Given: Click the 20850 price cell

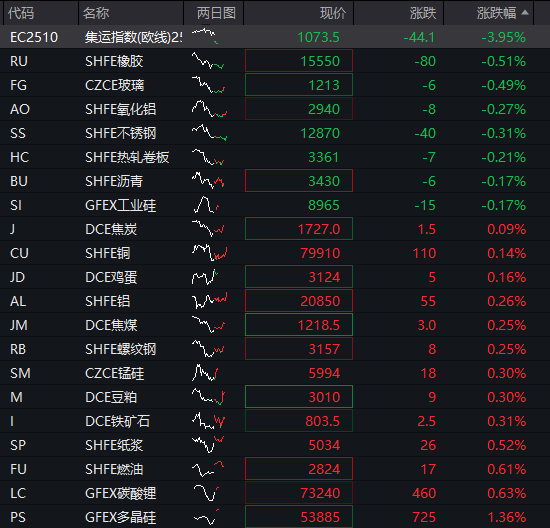Looking at the screenshot, I should coord(299,301).
